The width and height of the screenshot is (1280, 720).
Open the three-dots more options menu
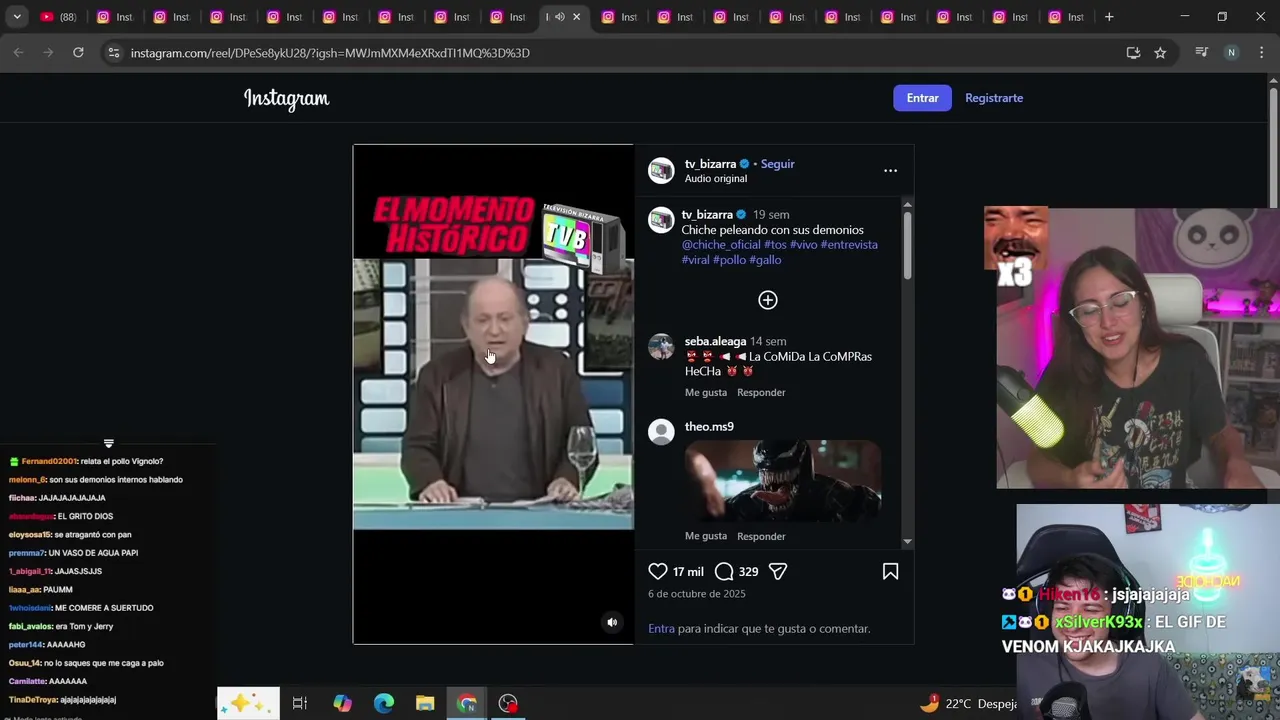[890, 171]
